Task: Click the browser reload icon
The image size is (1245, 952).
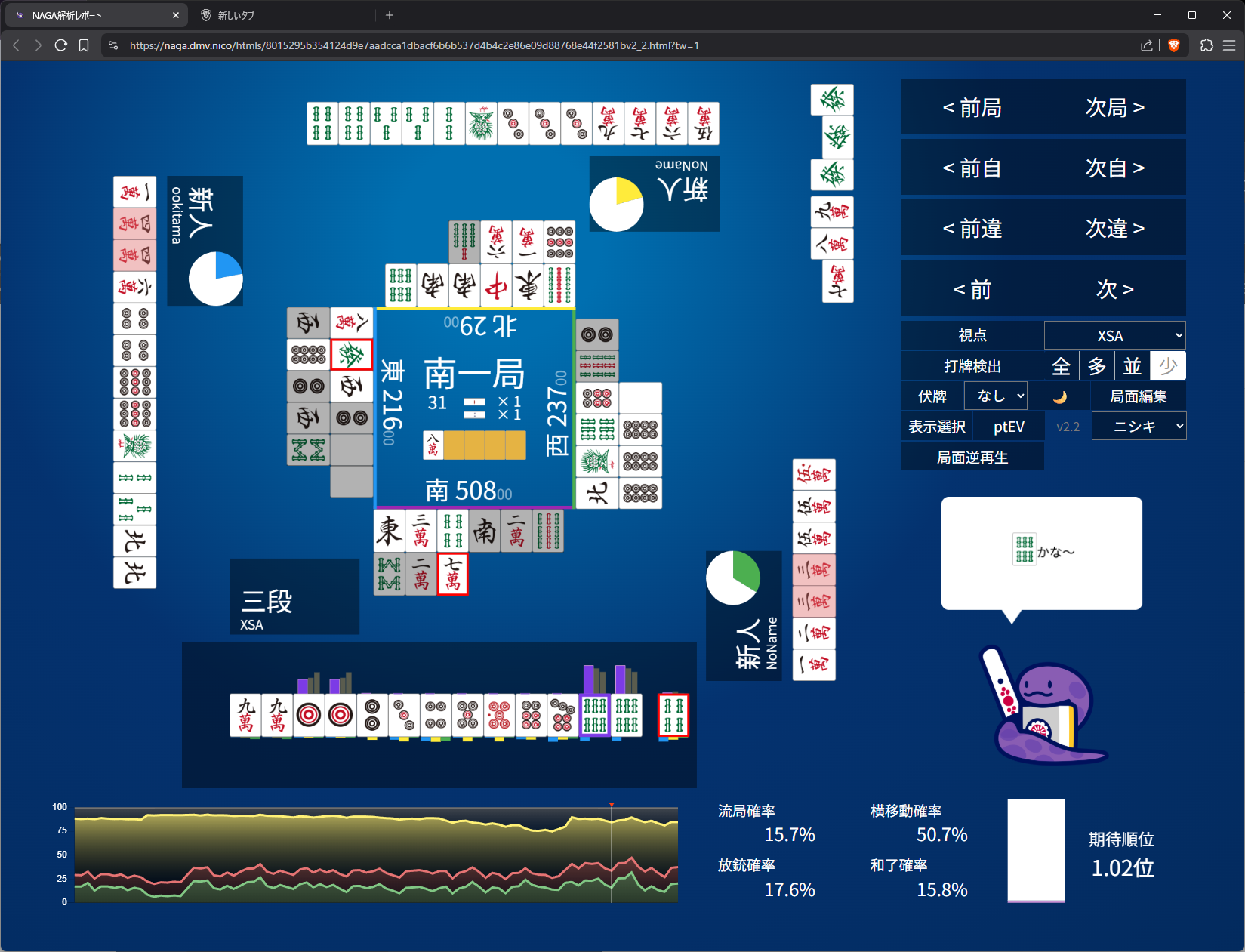Action: (x=61, y=45)
